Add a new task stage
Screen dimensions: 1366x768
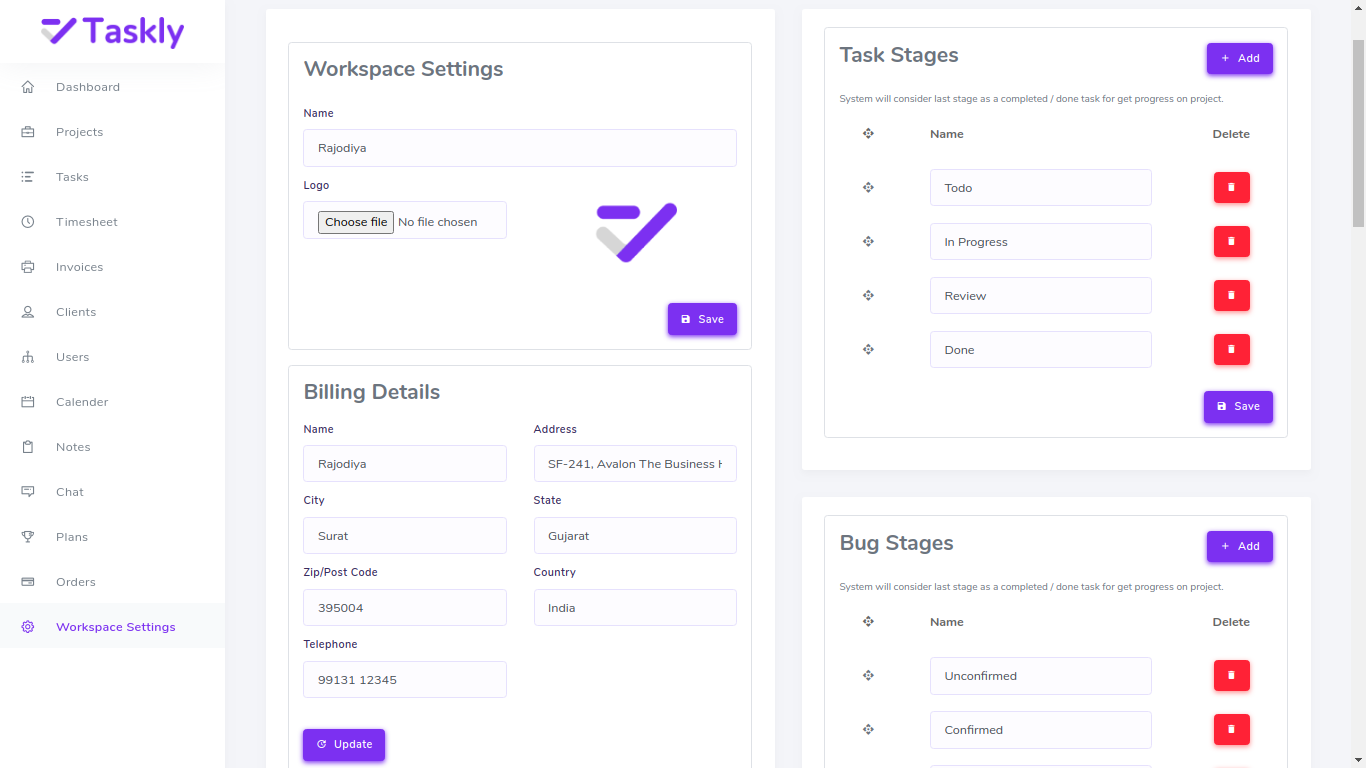point(1239,58)
